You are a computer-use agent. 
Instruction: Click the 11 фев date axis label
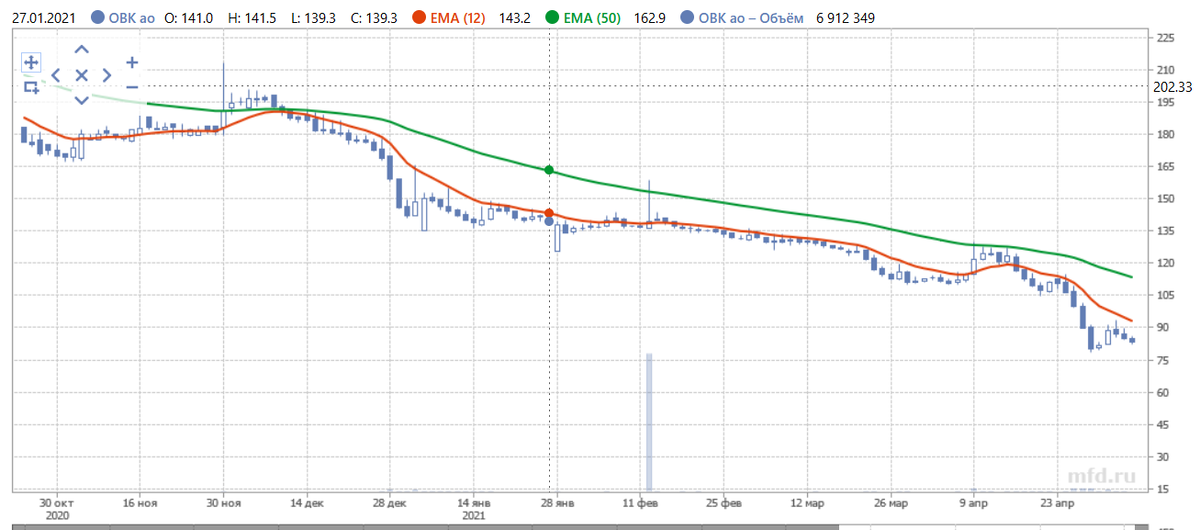[x=639, y=501]
